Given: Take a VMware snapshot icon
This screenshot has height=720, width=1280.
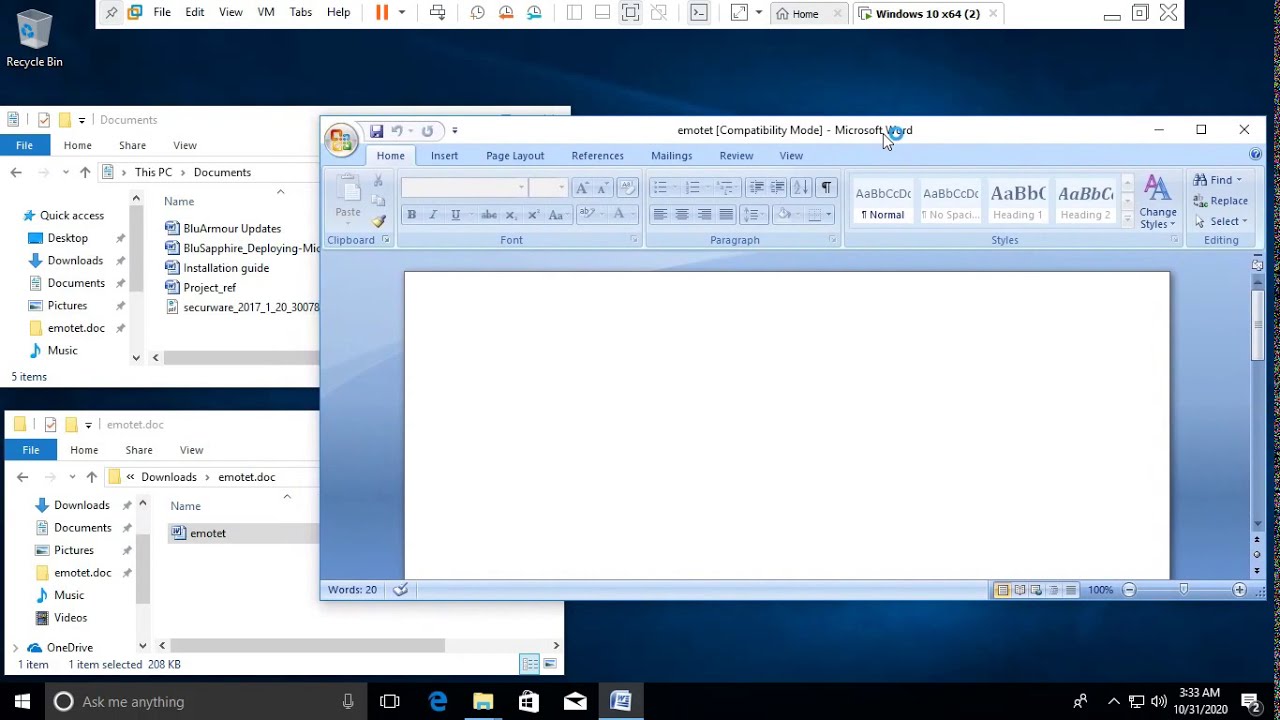Looking at the screenshot, I should coord(477,13).
